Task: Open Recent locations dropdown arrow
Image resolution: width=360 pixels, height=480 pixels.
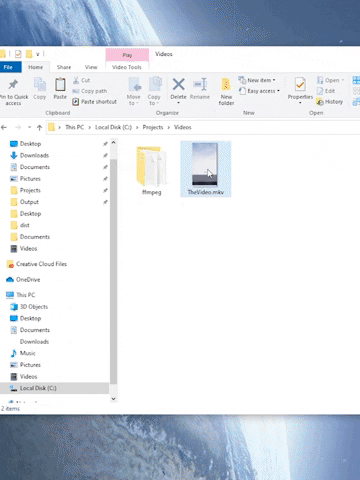Action: click(29, 127)
